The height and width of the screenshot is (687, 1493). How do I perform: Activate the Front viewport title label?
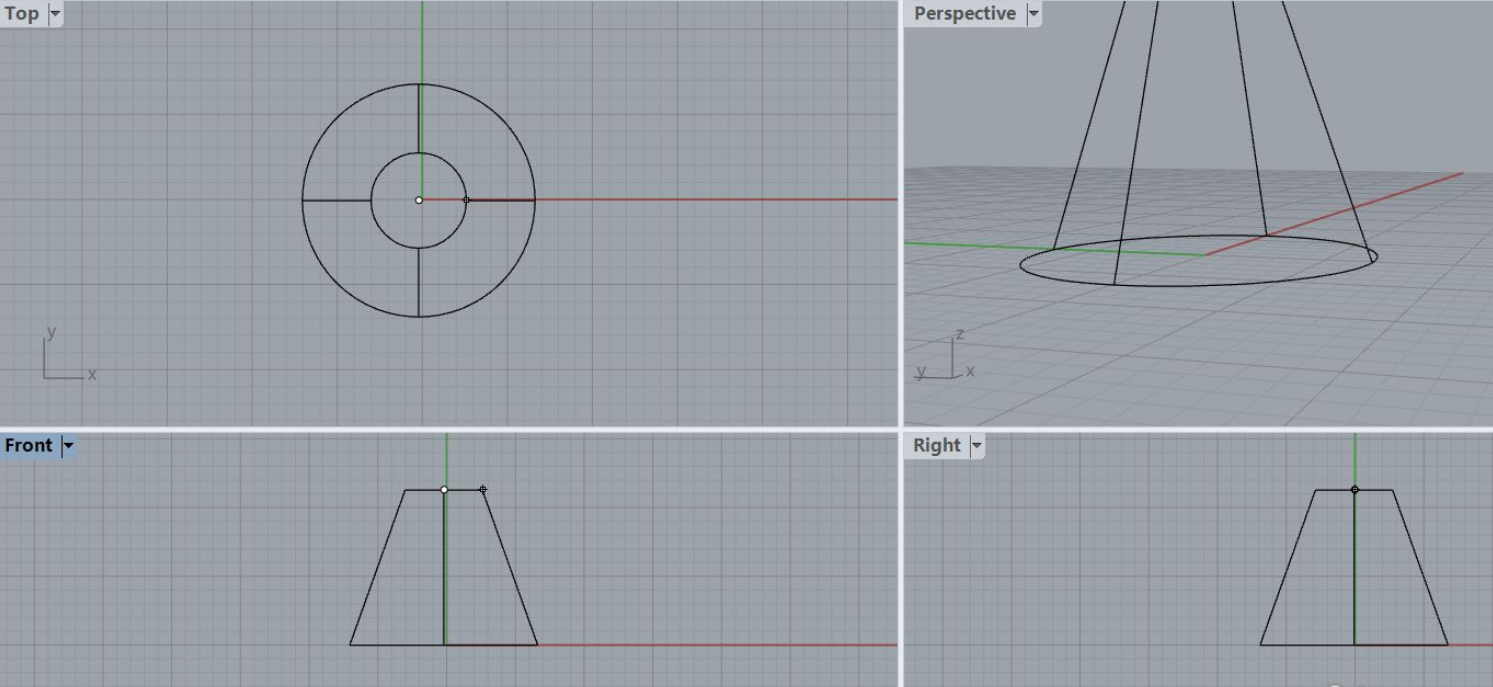28,446
